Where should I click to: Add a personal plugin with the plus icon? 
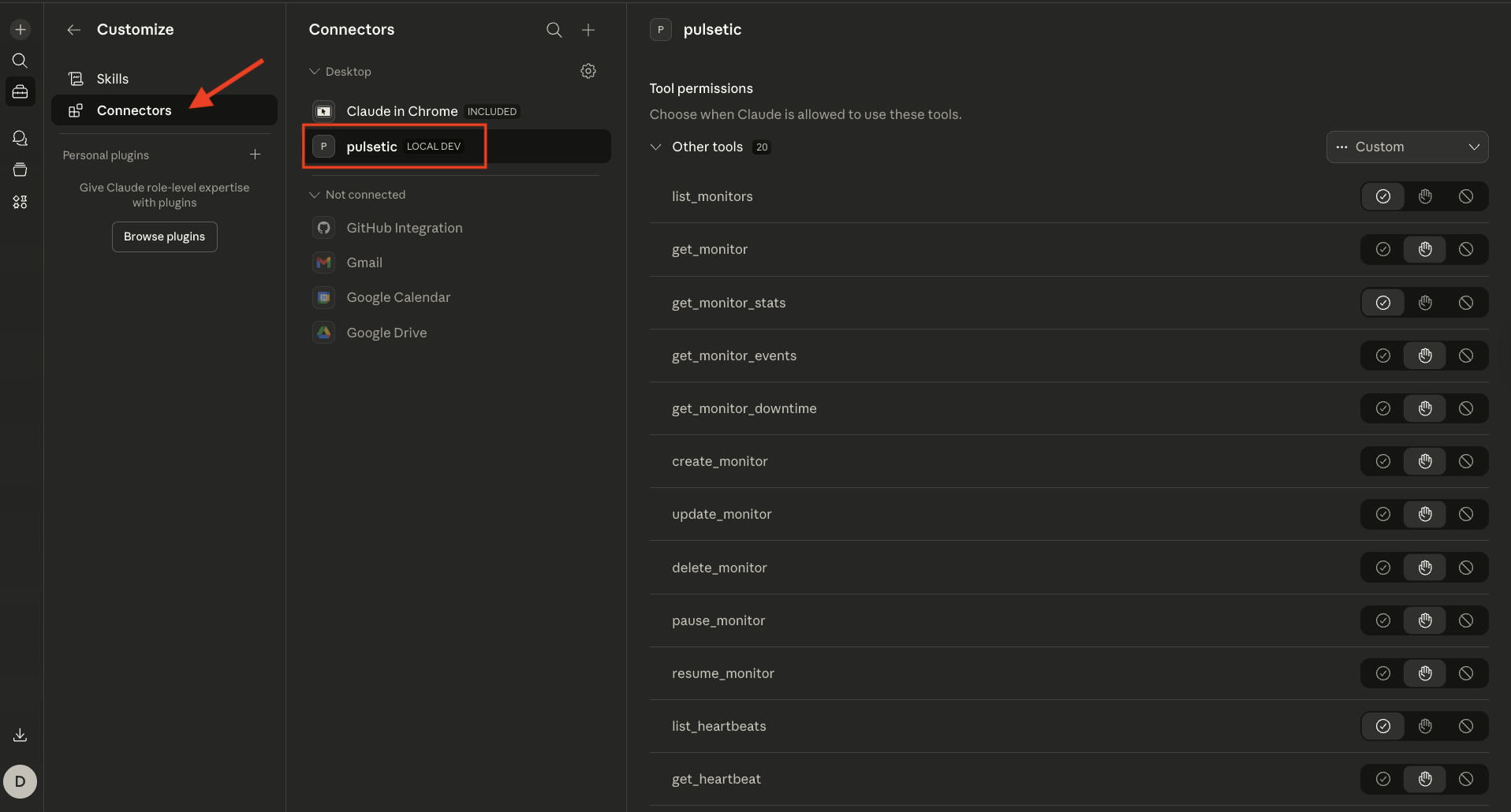pos(256,155)
